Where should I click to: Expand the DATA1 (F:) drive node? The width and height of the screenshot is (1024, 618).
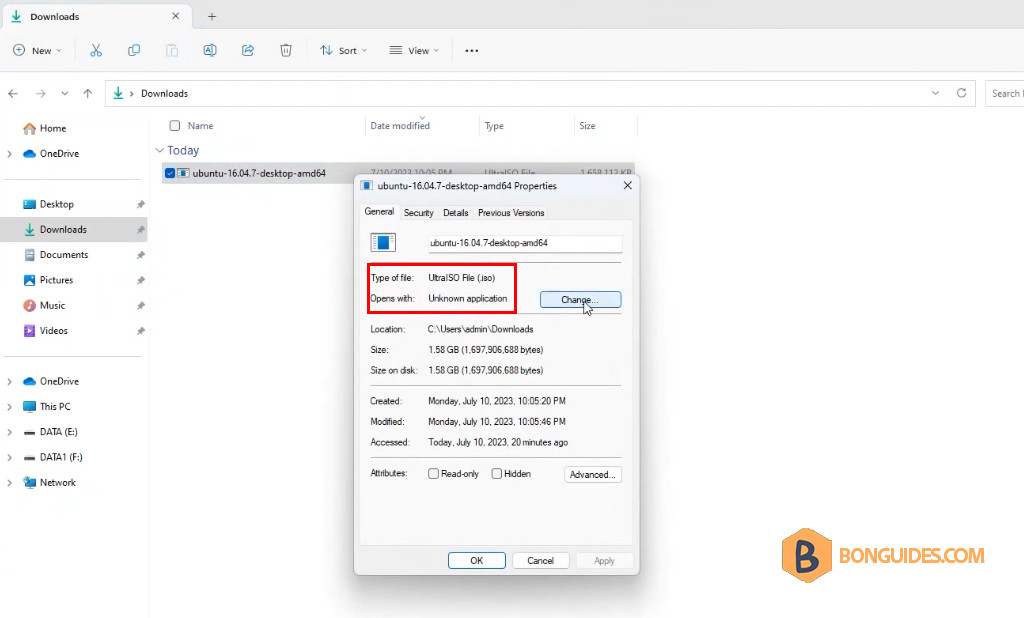[9, 457]
